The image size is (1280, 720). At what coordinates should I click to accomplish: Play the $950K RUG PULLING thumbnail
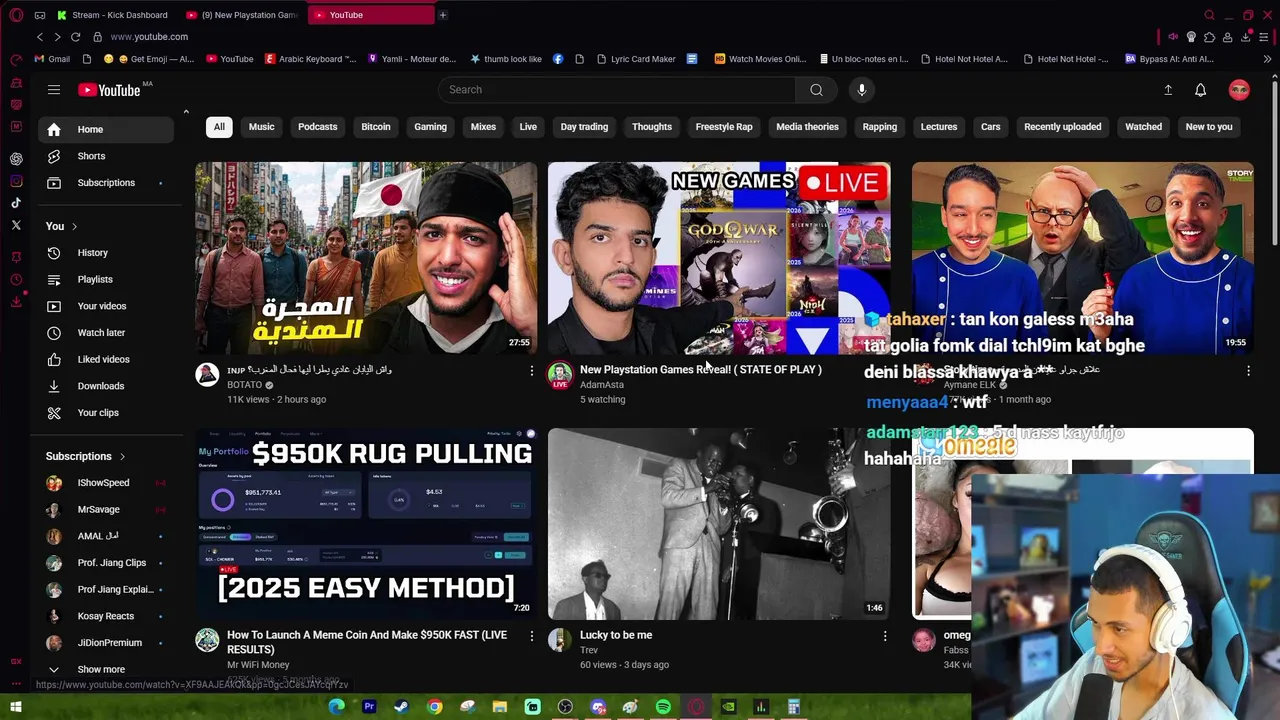point(366,524)
